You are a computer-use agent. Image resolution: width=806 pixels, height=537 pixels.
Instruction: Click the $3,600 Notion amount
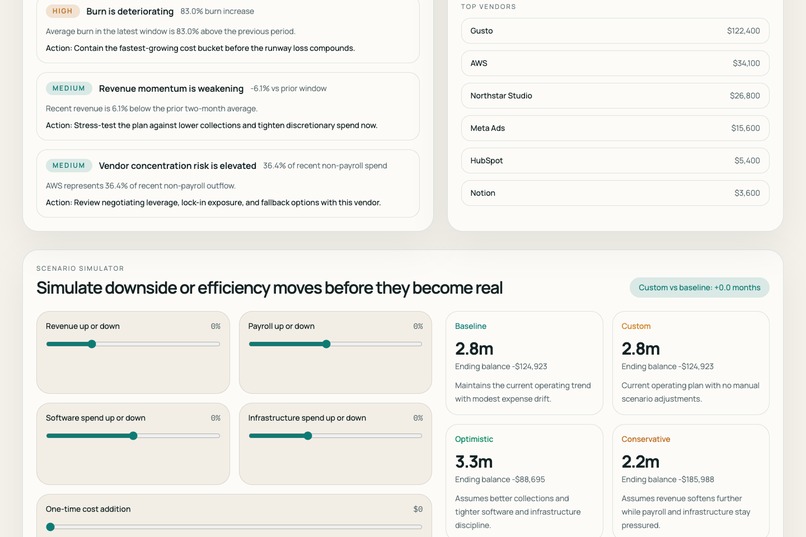pos(747,193)
